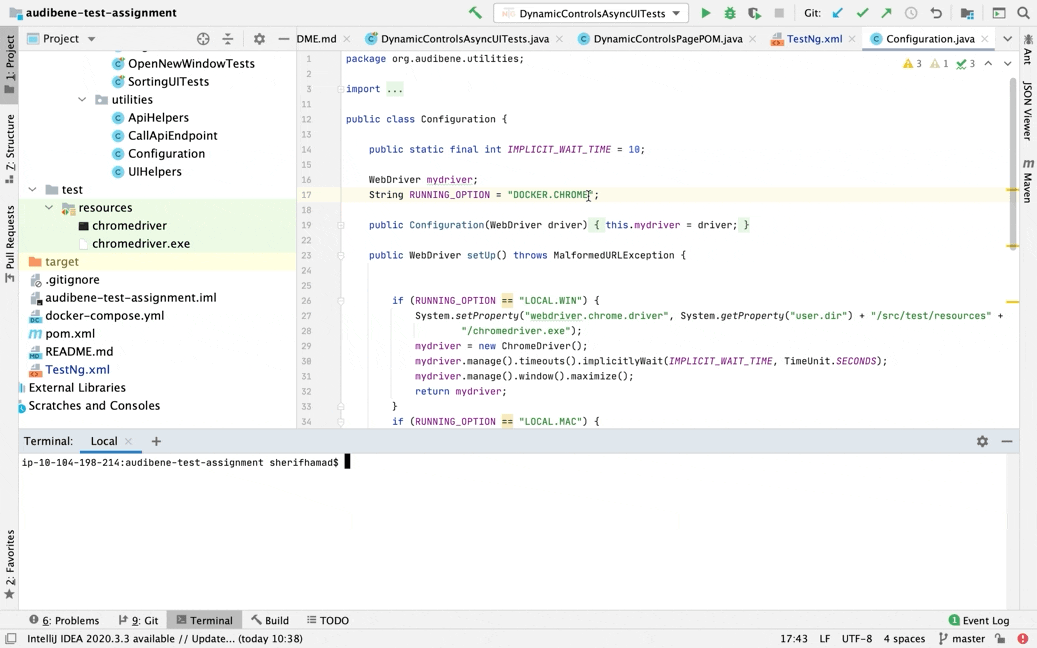This screenshot has width=1037, height=648.
Task: Open the TODO tool tab
Action: coord(328,620)
